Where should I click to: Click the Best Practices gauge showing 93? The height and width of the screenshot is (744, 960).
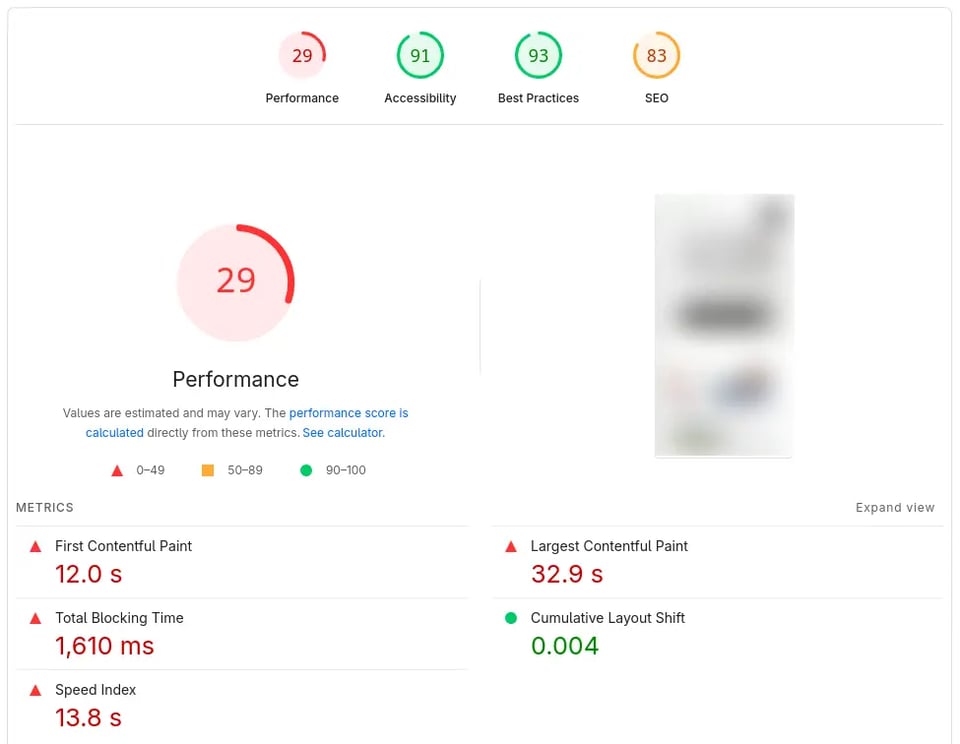pyautogui.click(x=538, y=56)
